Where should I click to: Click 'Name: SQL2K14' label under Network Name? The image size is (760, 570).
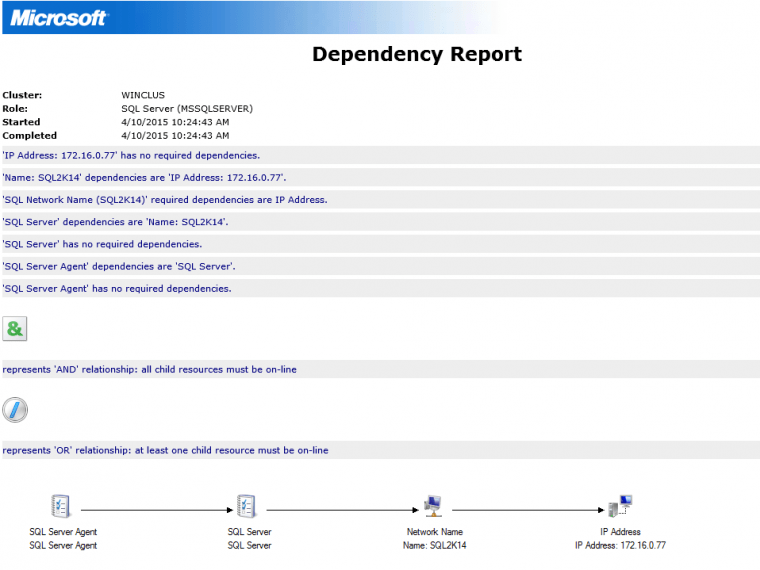[434, 545]
